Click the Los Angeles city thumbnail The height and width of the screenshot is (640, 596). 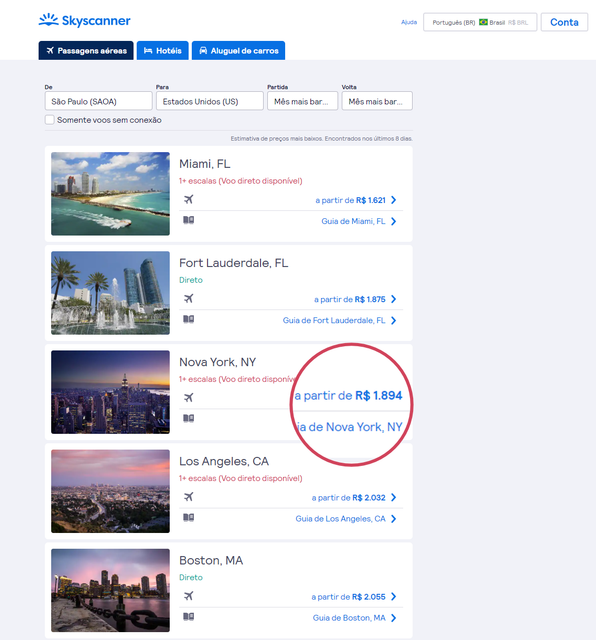[110, 491]
